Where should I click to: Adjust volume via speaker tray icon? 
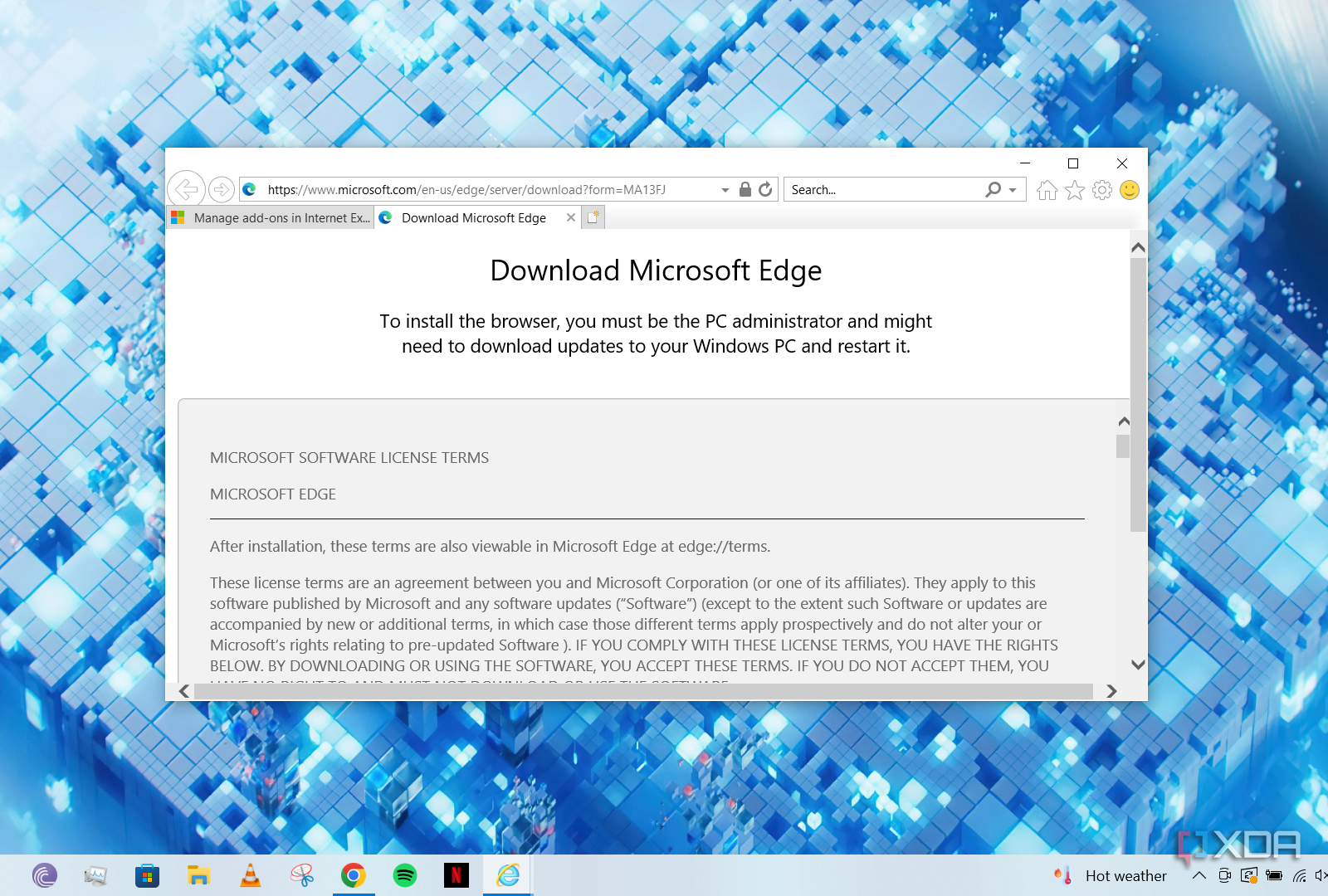[x=1318, y=875]
